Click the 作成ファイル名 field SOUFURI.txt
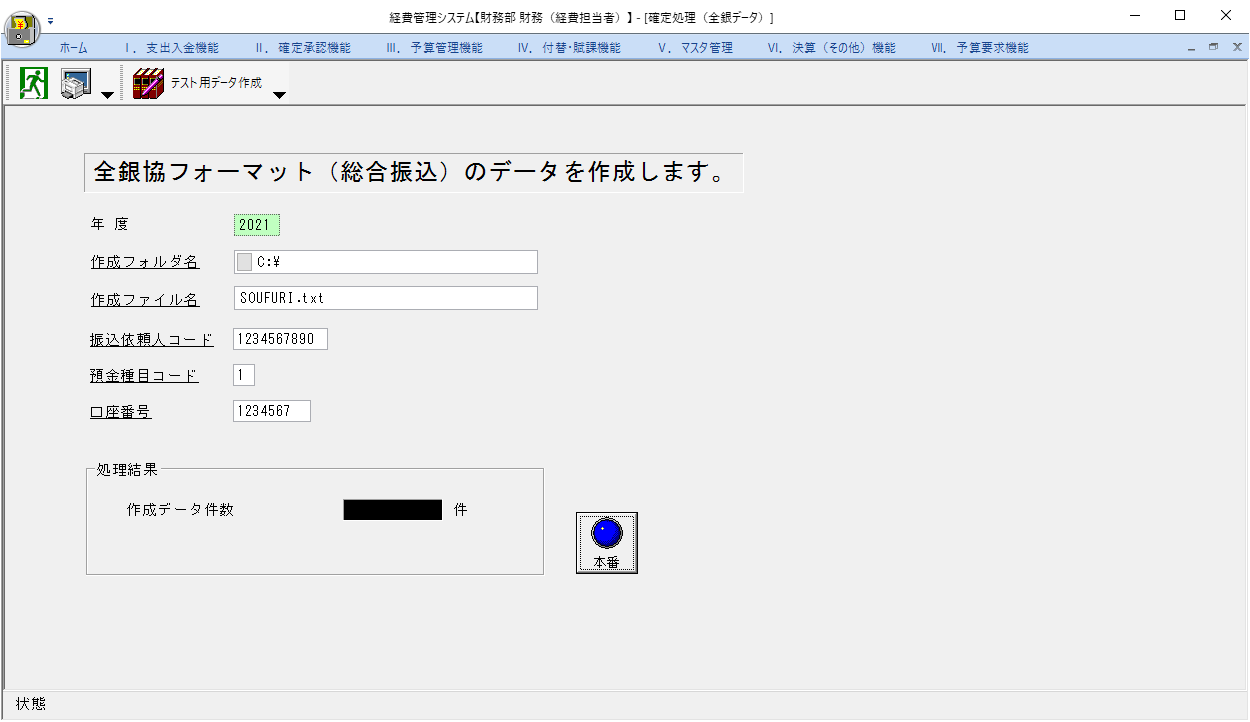The height and width of the screenshot is (722, 1250). pyautogui.click(x=386, y=298)
